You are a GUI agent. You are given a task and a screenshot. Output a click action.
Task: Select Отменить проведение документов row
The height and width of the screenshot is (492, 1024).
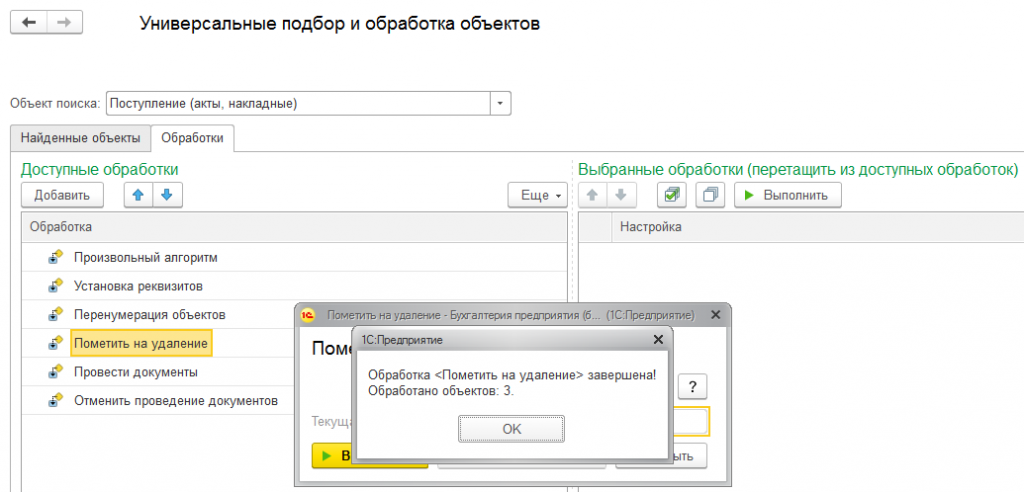pos(175,401)
